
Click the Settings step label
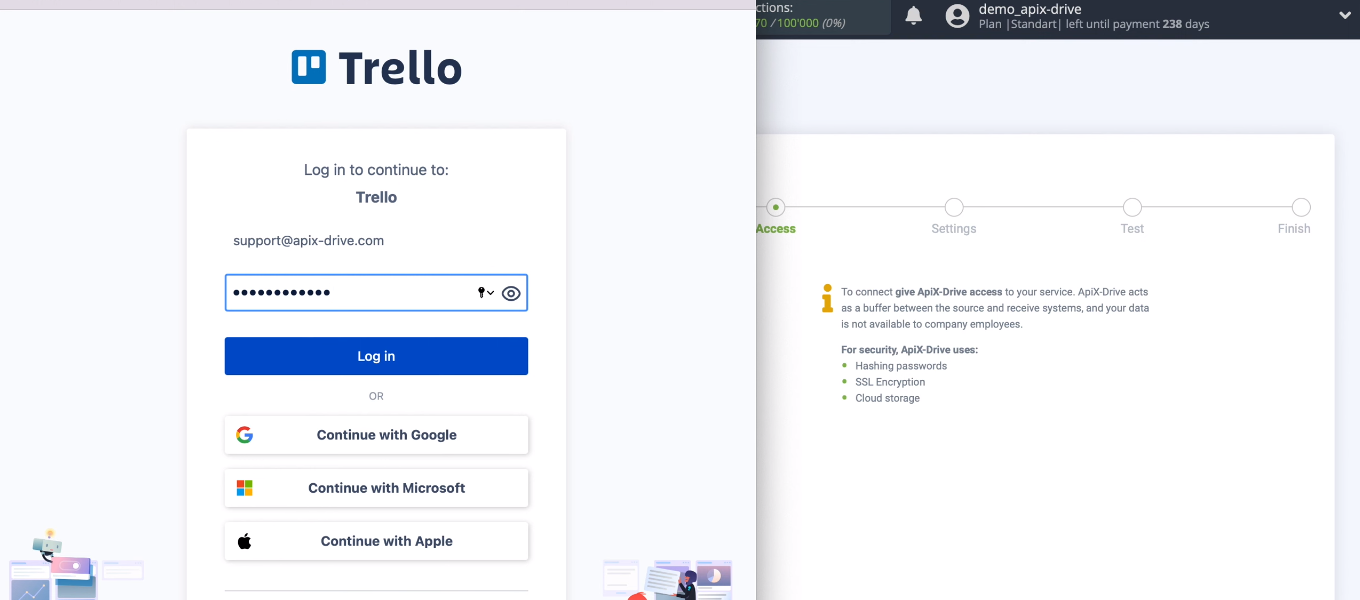pos(954,229)
